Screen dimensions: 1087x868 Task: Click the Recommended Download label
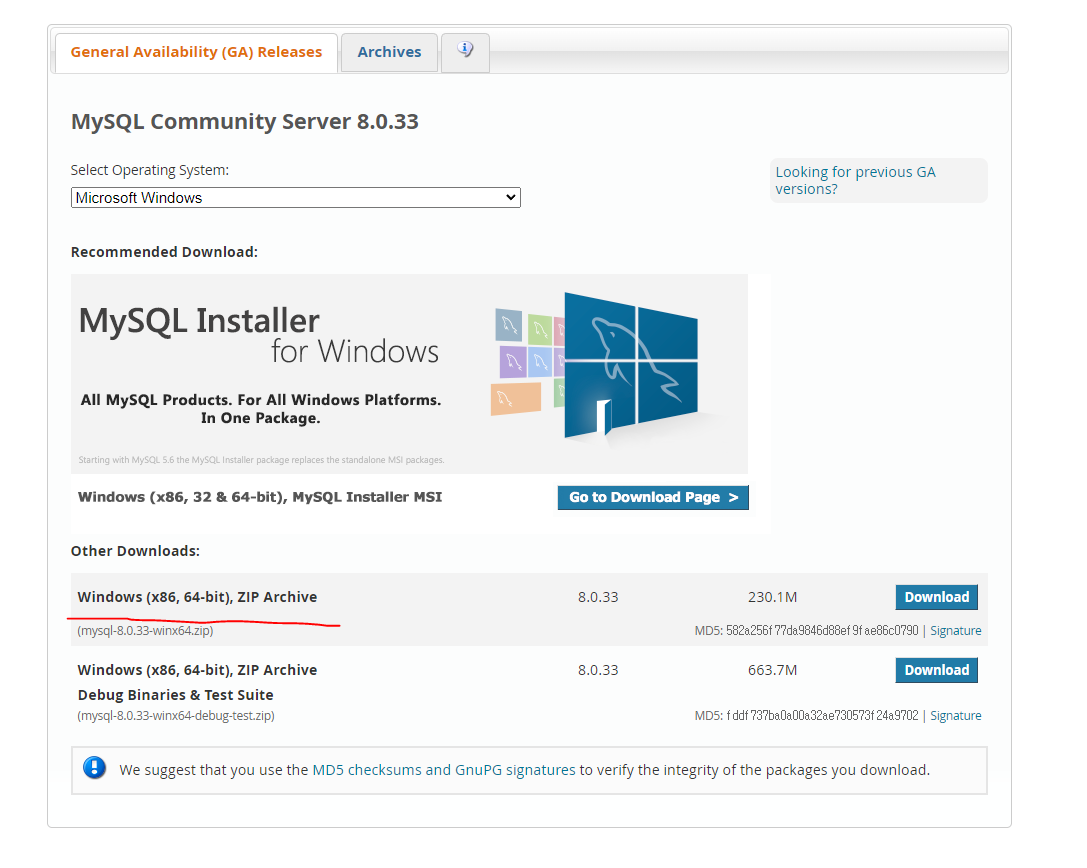pos(164,252)
